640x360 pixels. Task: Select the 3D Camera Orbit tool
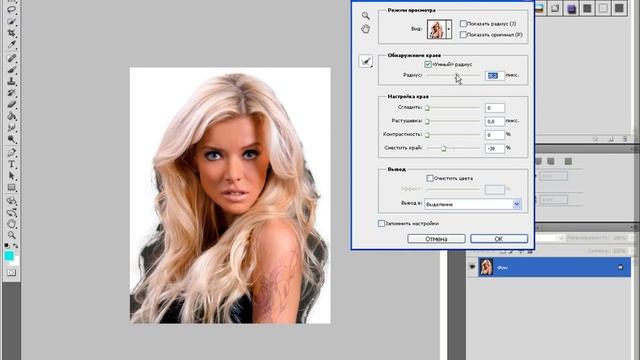click(x=11, y=212)
